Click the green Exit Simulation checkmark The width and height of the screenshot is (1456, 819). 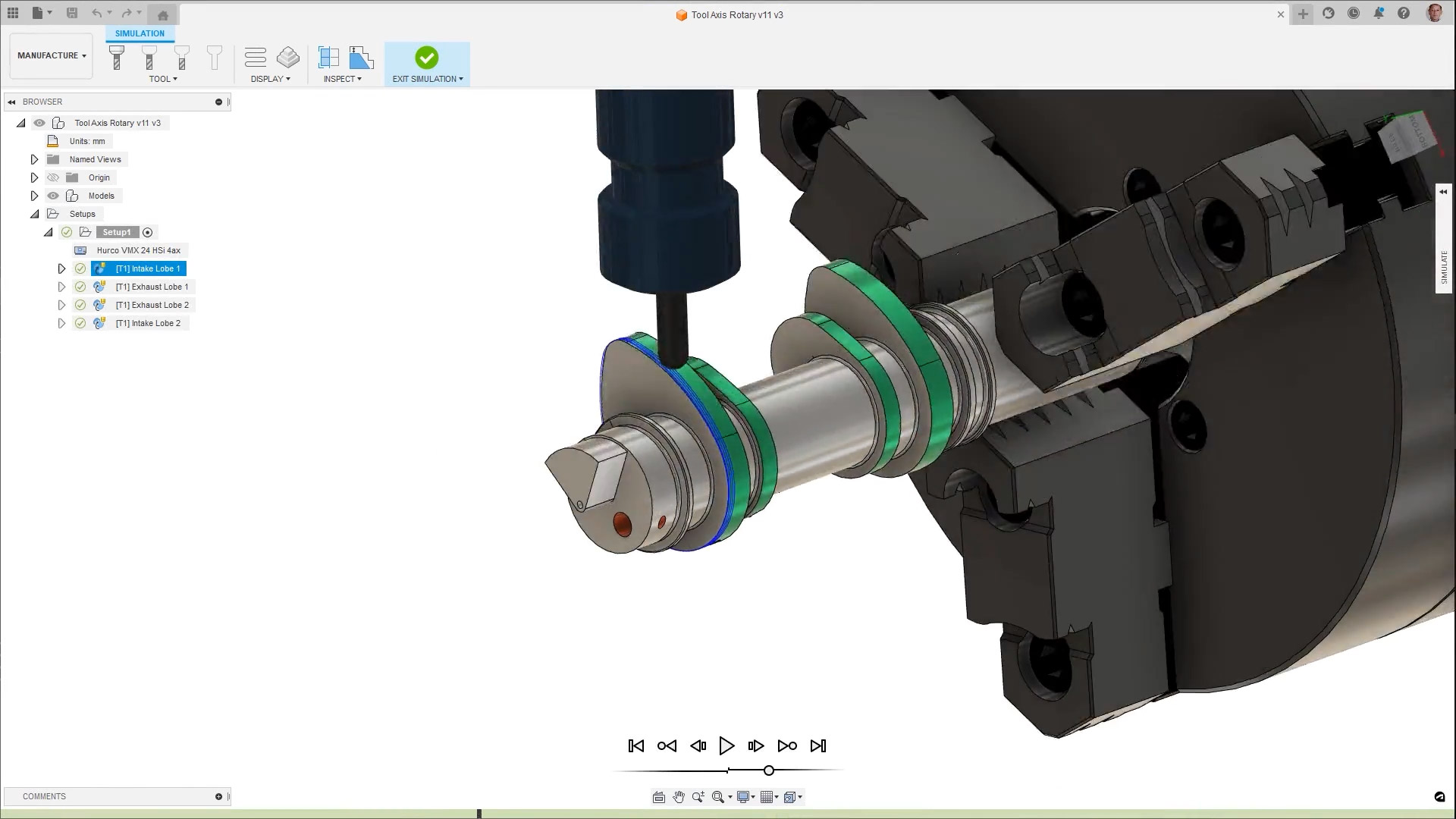point(426,58)
